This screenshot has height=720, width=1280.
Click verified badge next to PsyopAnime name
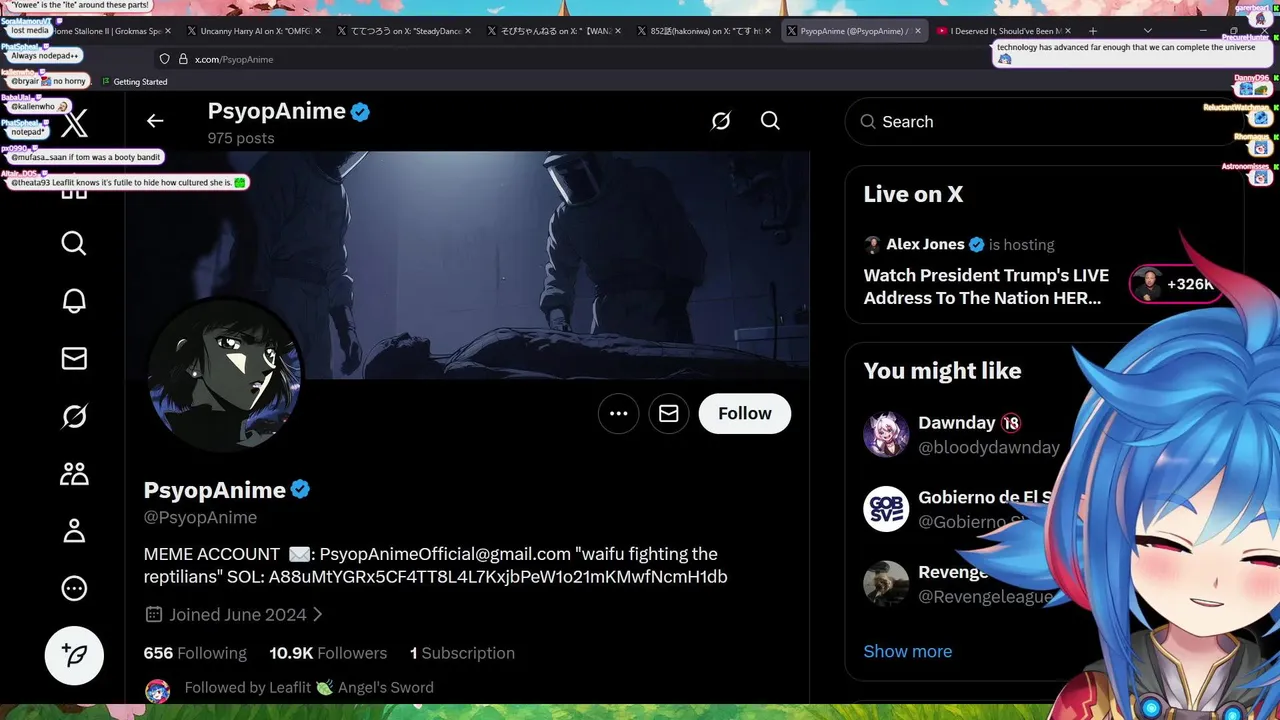300,490
